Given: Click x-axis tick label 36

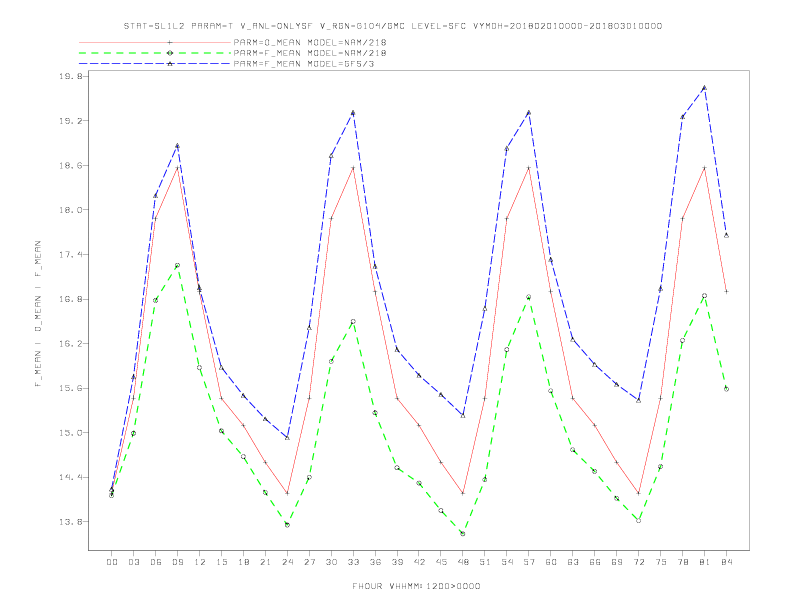Looking at the screenshot, I should (375, 562).
